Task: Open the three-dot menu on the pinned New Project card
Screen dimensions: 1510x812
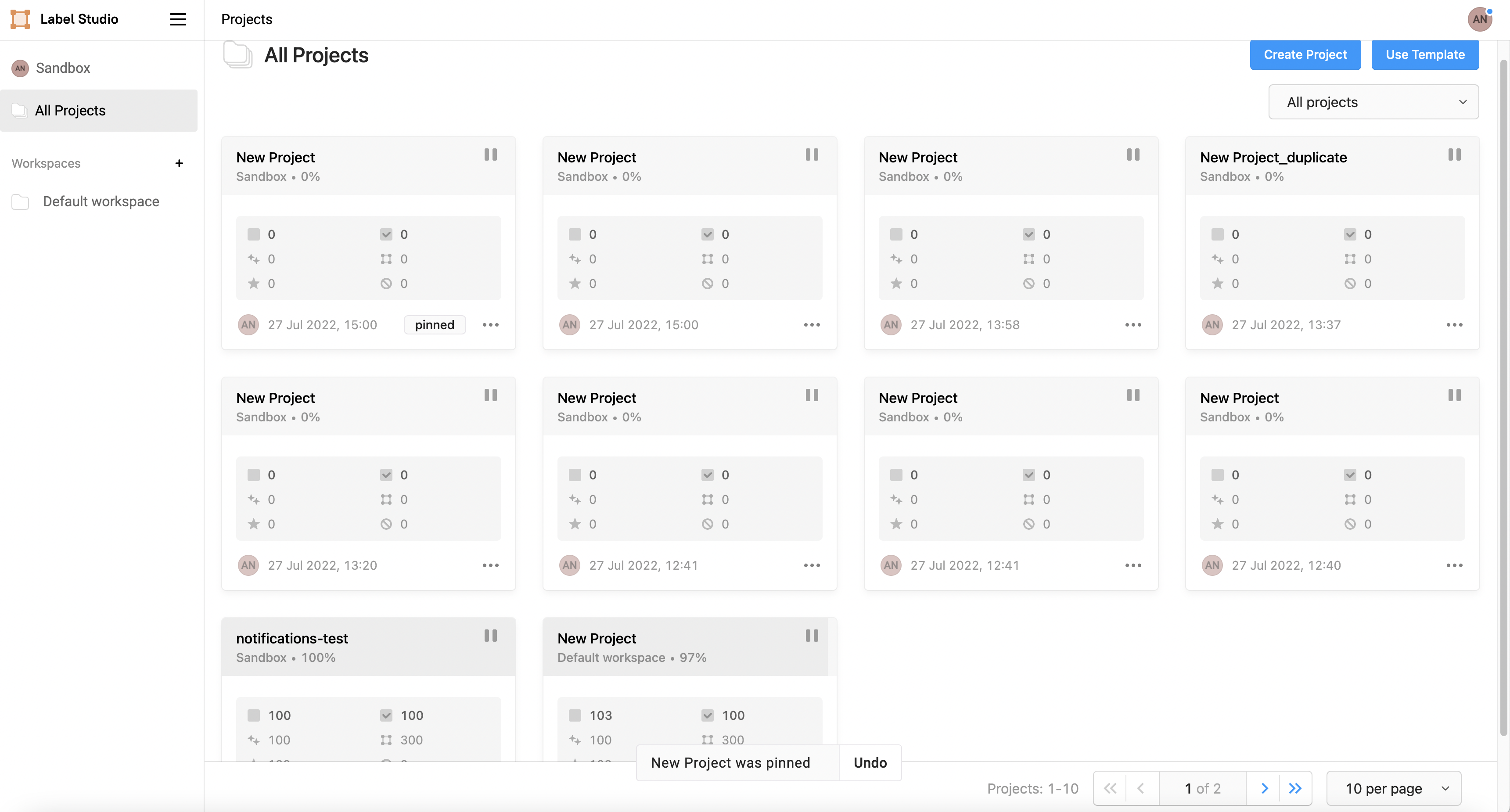Action: point(490,325)
